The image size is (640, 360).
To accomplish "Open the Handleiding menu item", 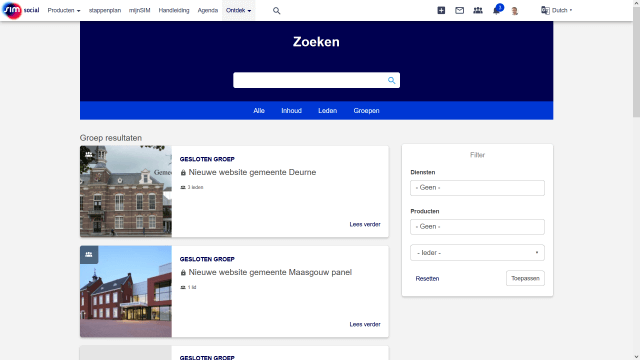I will (x=174, y=10).
